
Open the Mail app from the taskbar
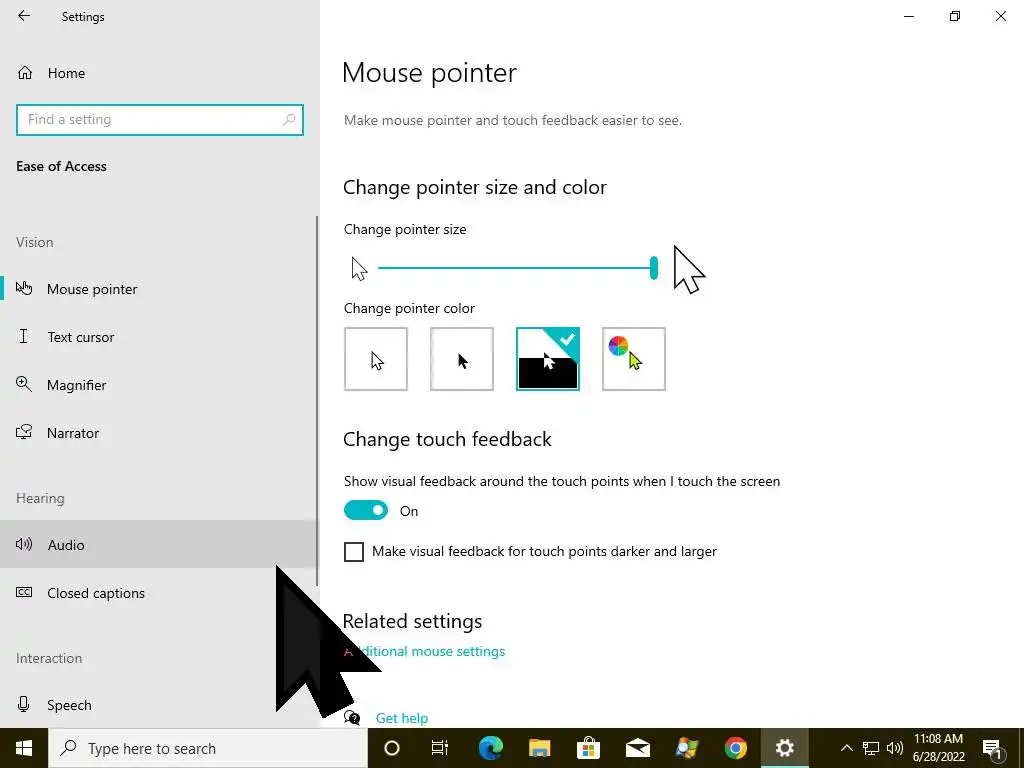(637, 748)
